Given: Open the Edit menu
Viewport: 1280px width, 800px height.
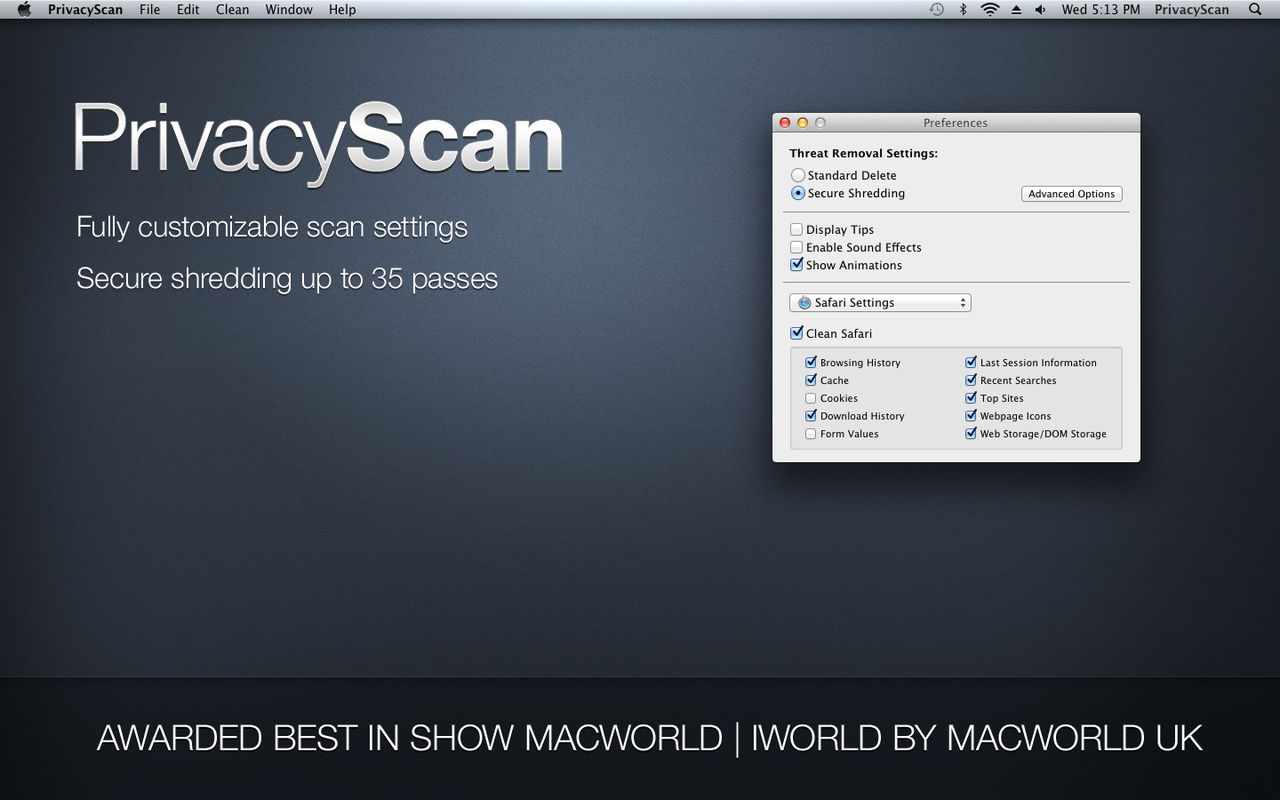Looking at the screenshot, I should point(188,9).
